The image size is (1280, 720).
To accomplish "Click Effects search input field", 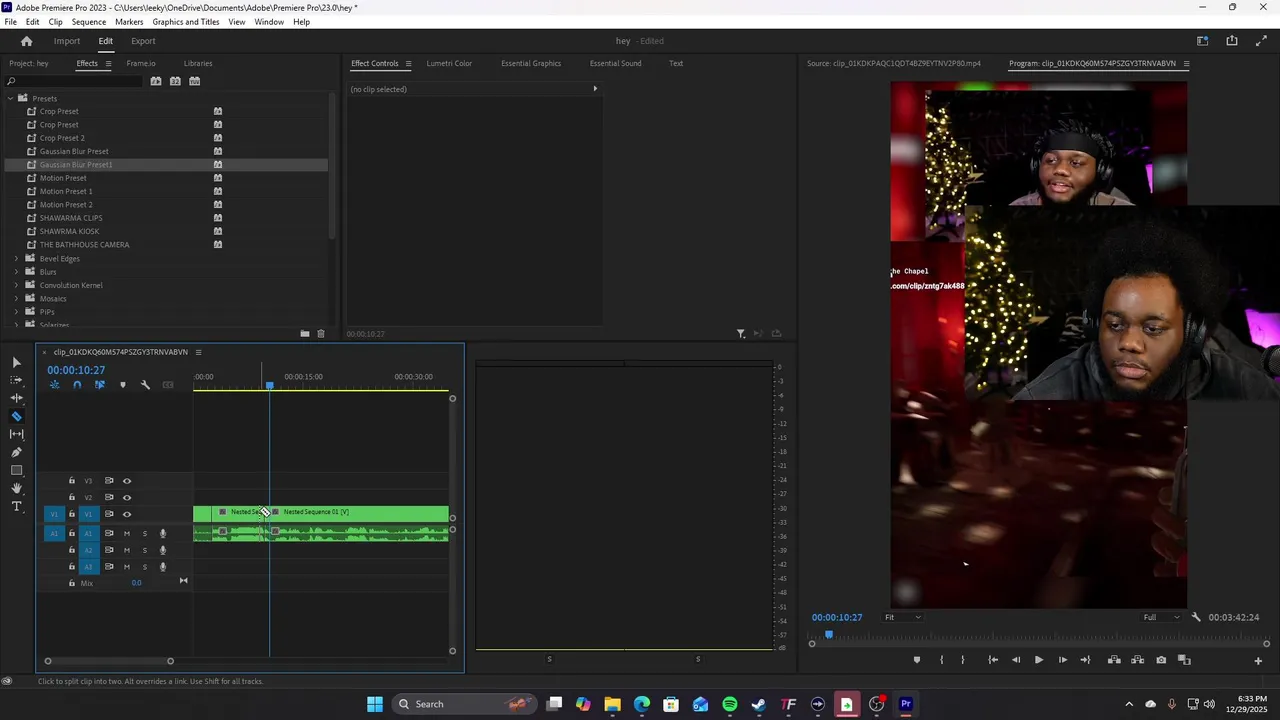I will point(75,81).
